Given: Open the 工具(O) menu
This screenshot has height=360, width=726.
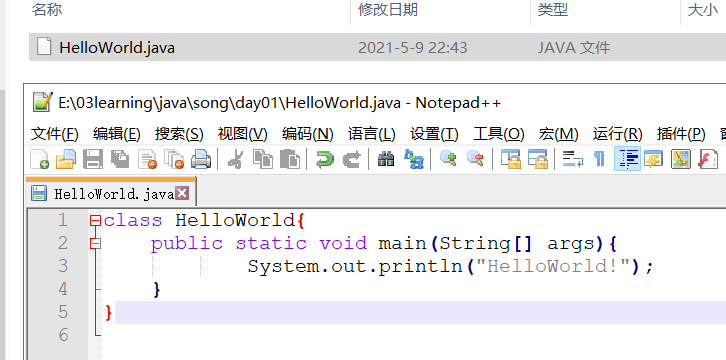Looking at the screenshot, I should pos(499,134).
